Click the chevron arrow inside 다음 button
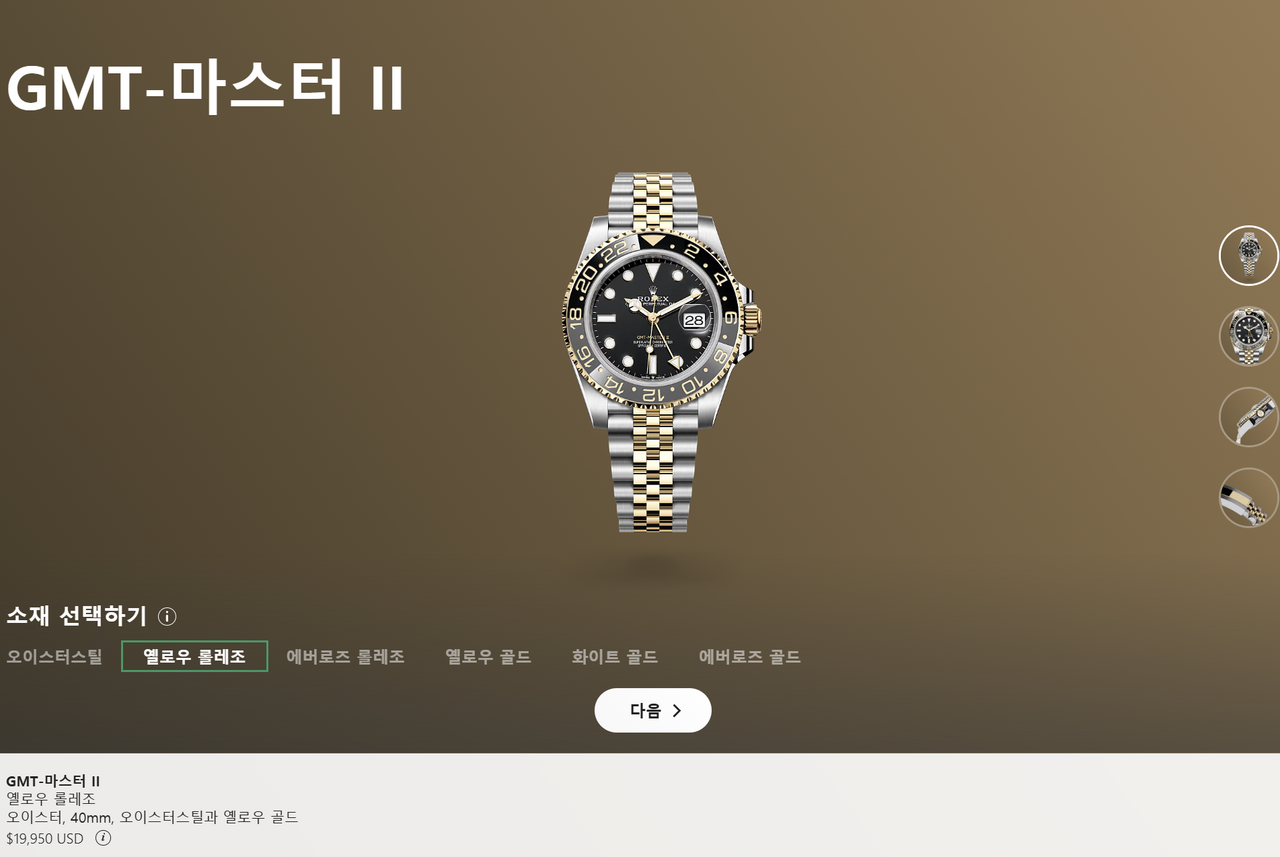 point(677,711)
